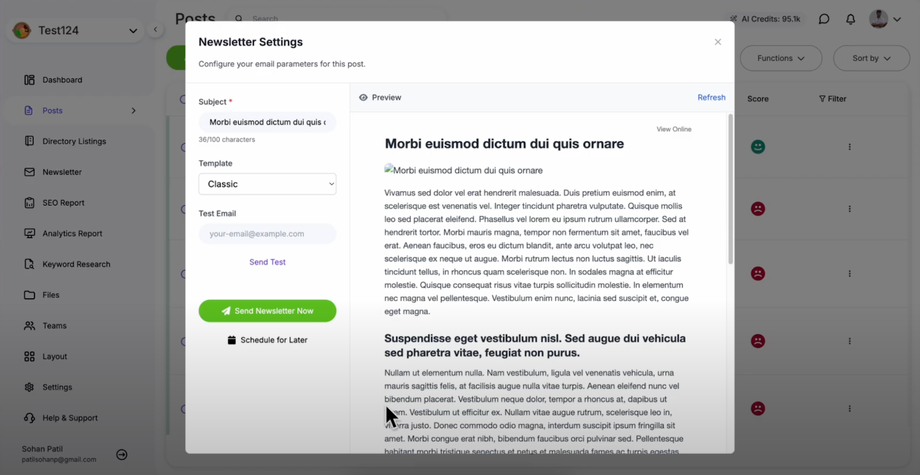Click the Test Email input field

(x=267, y=234)
